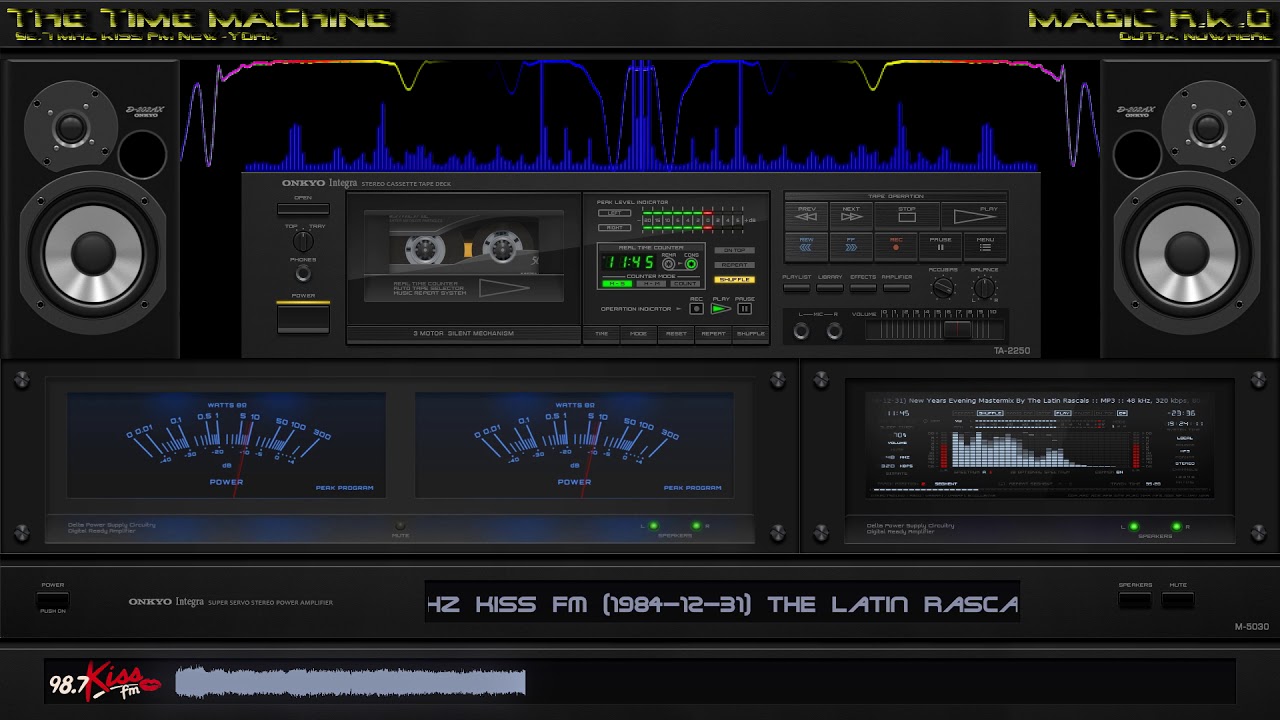The height and width of the screenshot is (720, 1280).
Task: Toggle the green CONS counter knob
Action: coord(691,264)
